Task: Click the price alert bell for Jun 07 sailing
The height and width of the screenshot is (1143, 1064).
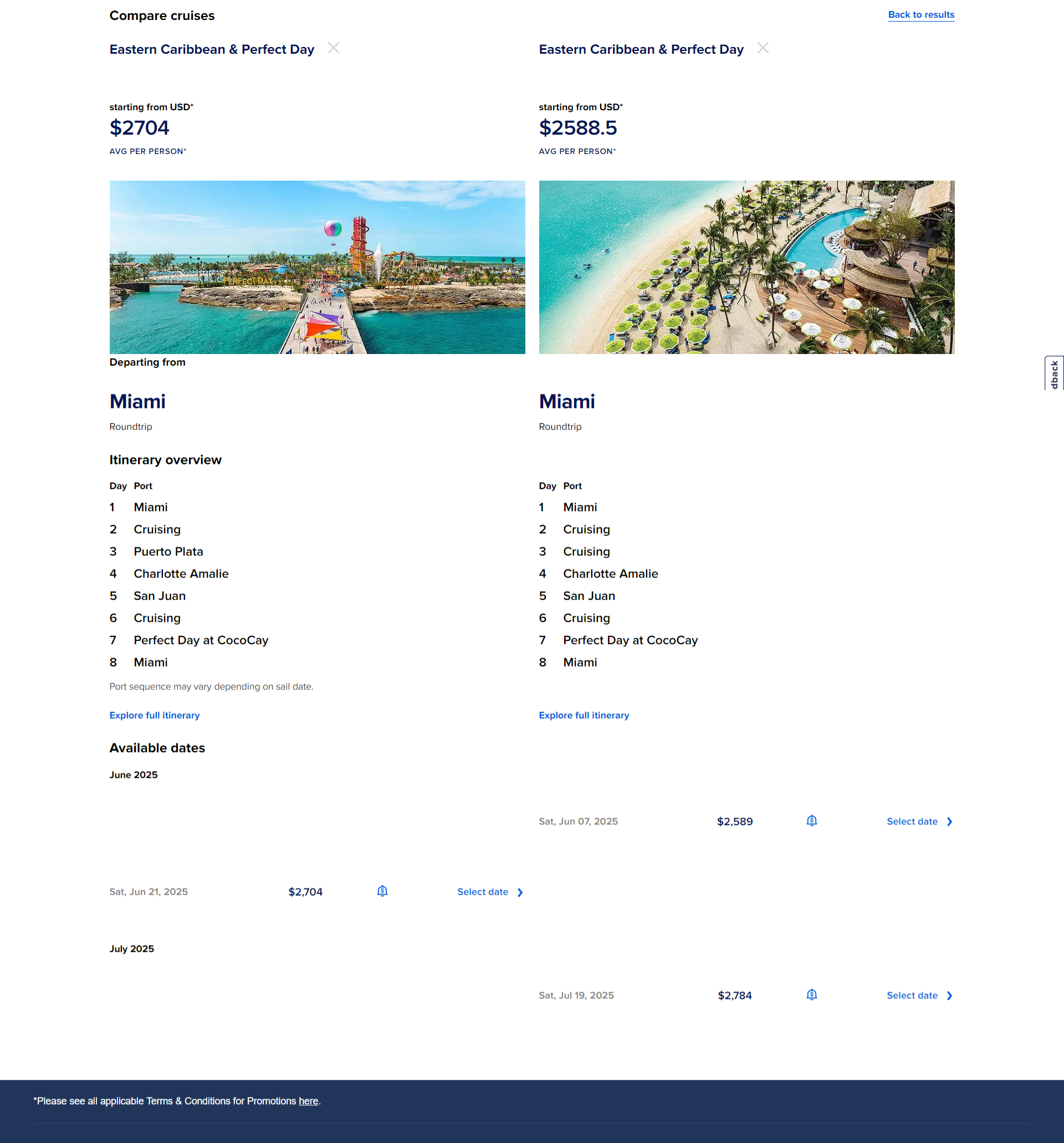Action: (x=811, y=821)
